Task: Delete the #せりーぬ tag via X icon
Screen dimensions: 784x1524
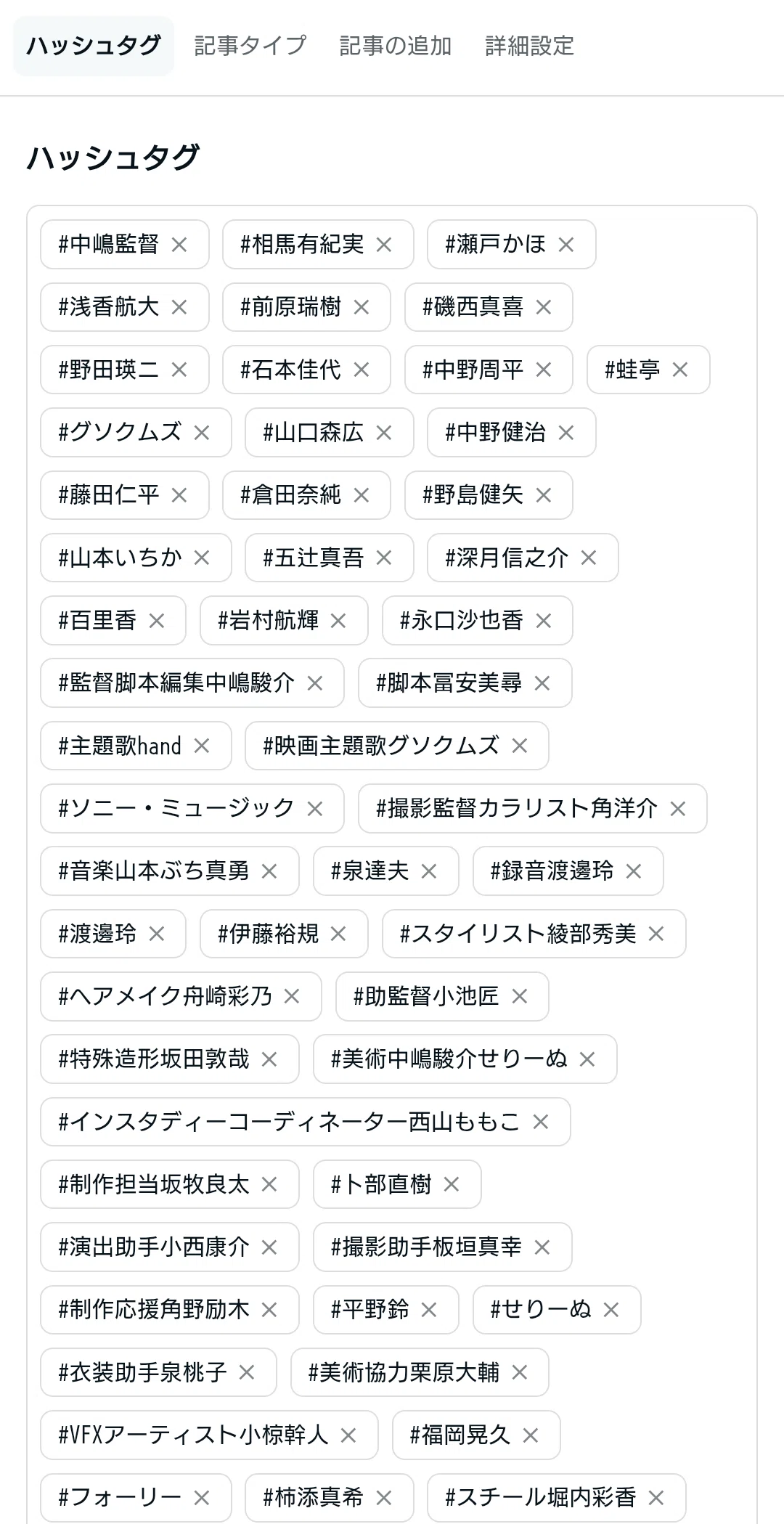Action: click(x=611, y=1310)
